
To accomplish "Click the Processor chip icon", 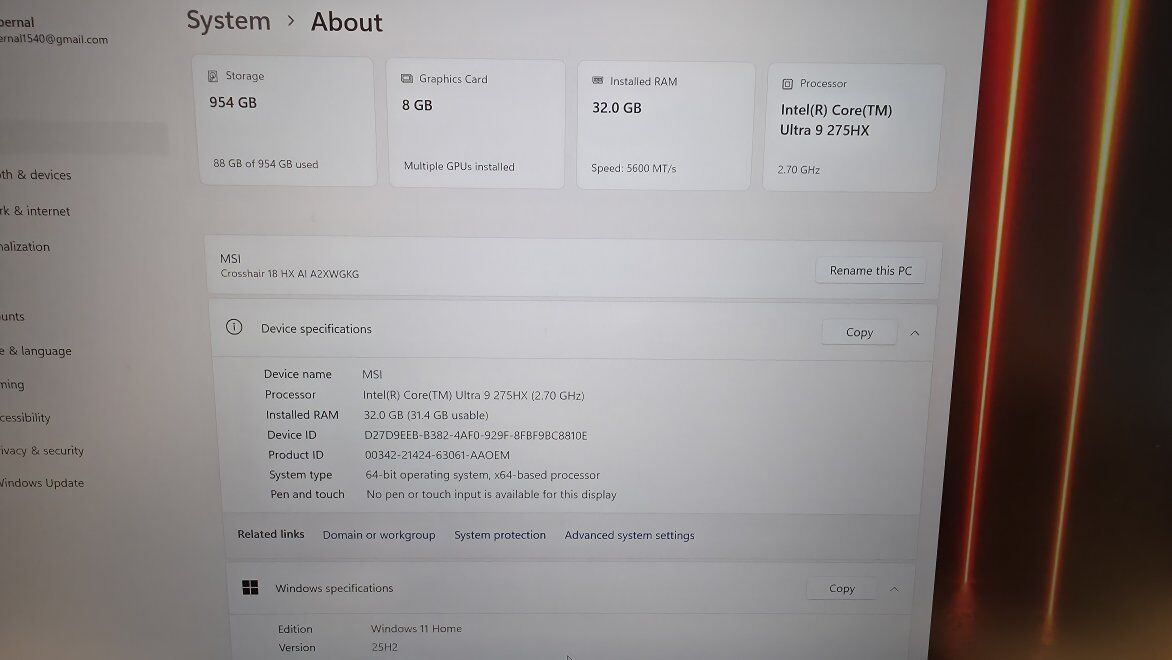I will pos(788,84).
